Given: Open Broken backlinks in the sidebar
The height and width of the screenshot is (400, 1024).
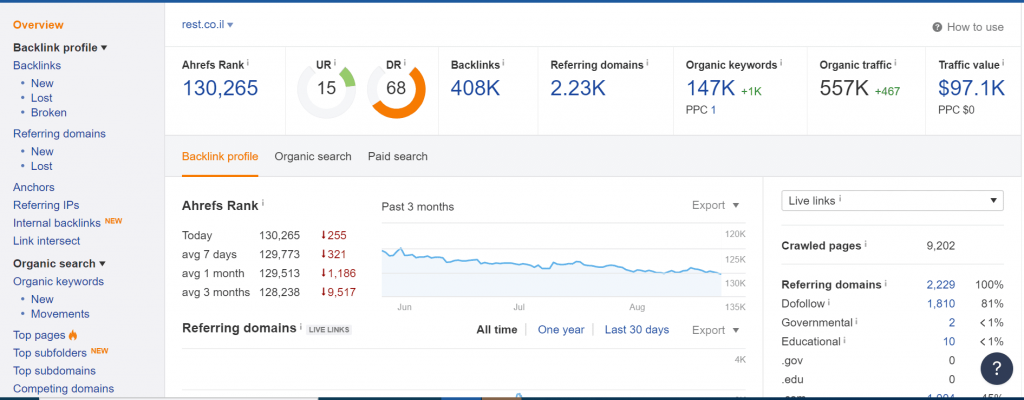Looking at the screenshot, I should (x=48, y=112).
